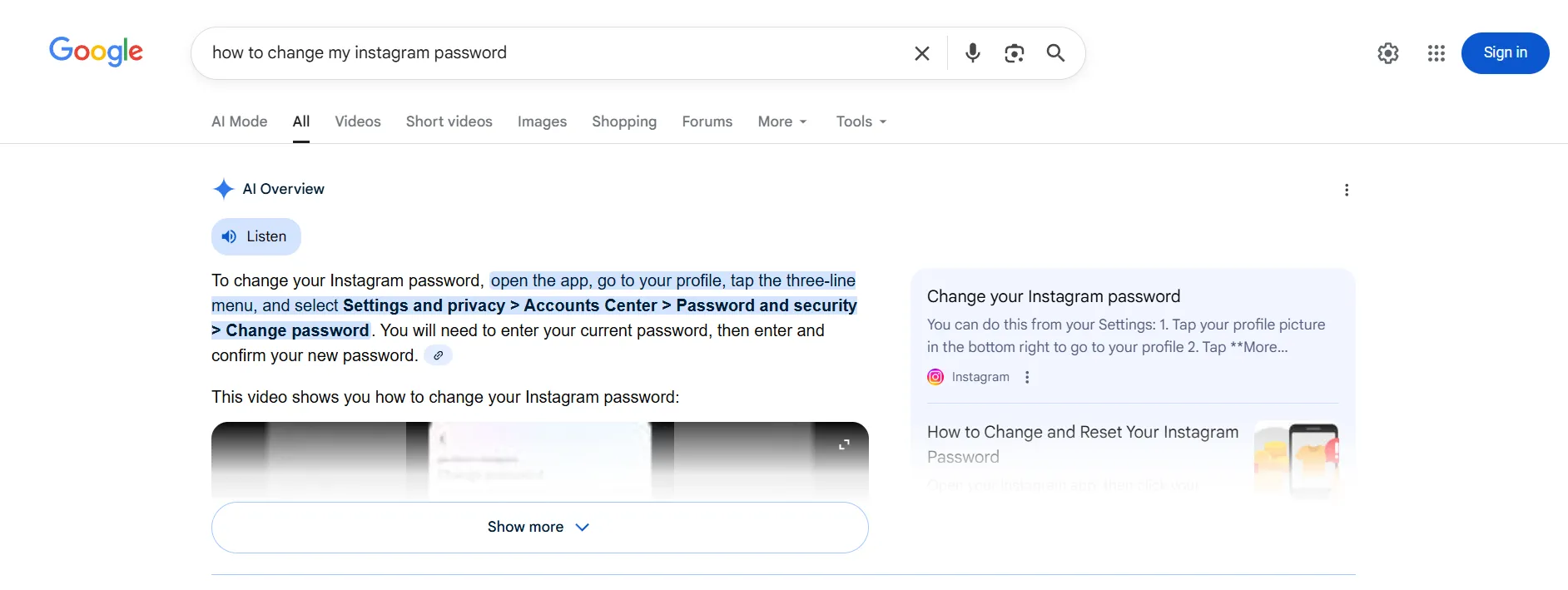The height and width of the screenshot is (590, 1568).
Task: Start voice search with microphone icon
Action: point(972,53)
